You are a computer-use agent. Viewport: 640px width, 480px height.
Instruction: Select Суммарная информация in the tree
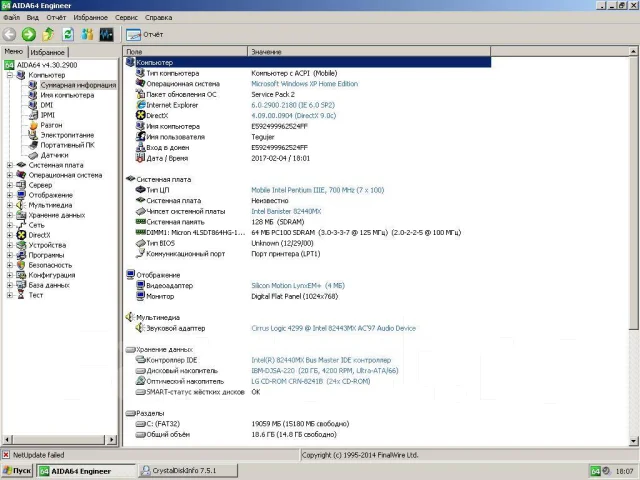click(x=78, y=85)
